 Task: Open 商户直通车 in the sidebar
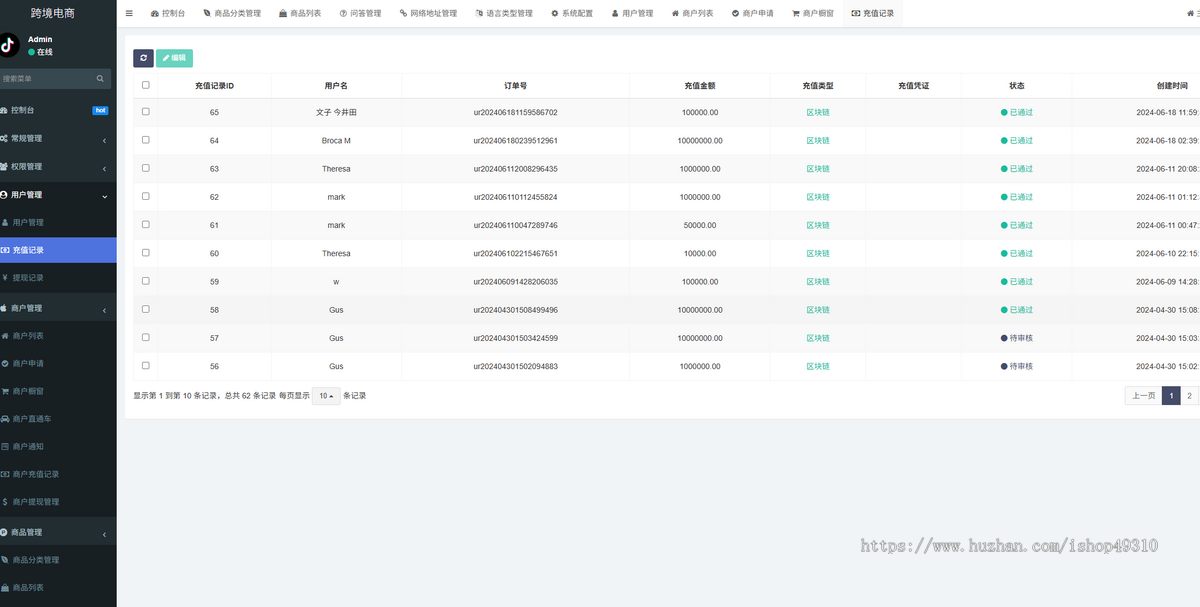tap(58, 418)
